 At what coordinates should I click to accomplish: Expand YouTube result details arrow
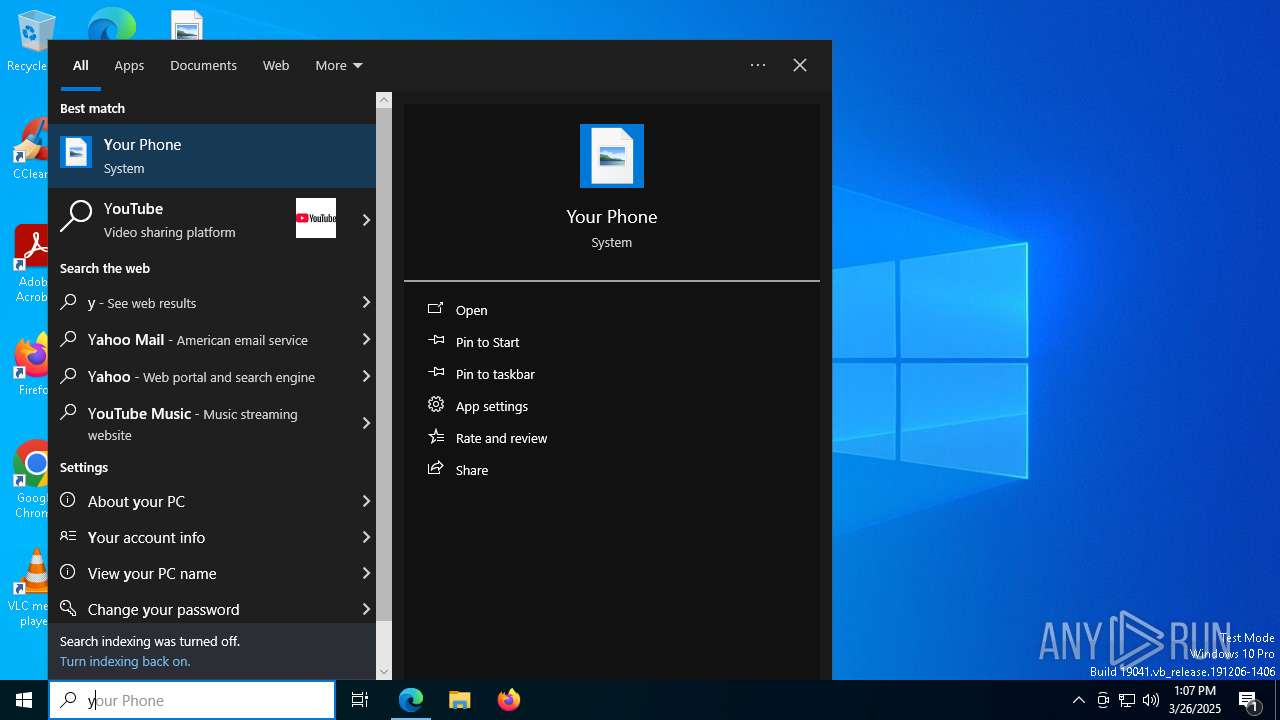366,220
